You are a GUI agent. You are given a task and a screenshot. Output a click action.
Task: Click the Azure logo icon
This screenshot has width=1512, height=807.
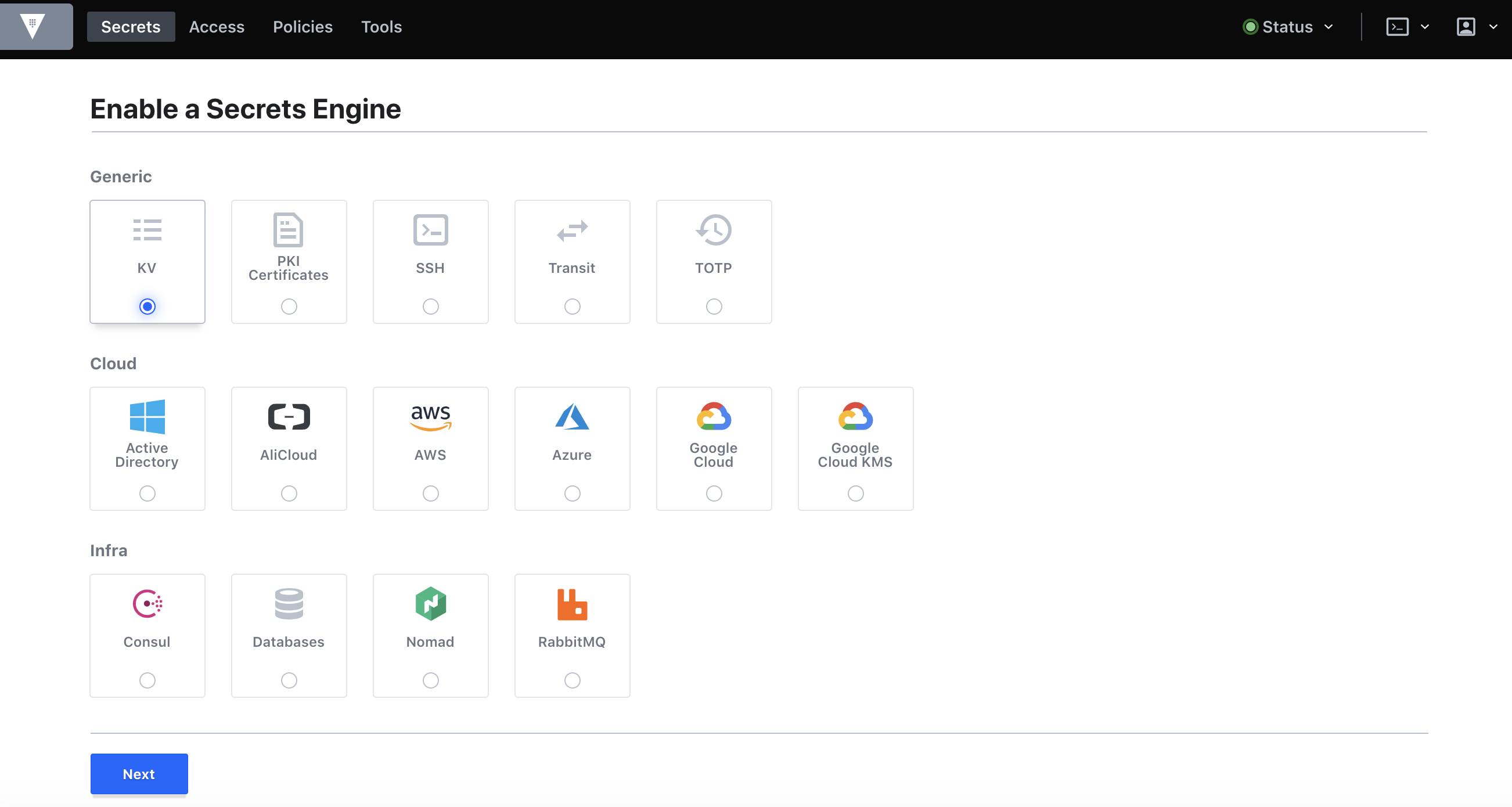pos(572,417)
